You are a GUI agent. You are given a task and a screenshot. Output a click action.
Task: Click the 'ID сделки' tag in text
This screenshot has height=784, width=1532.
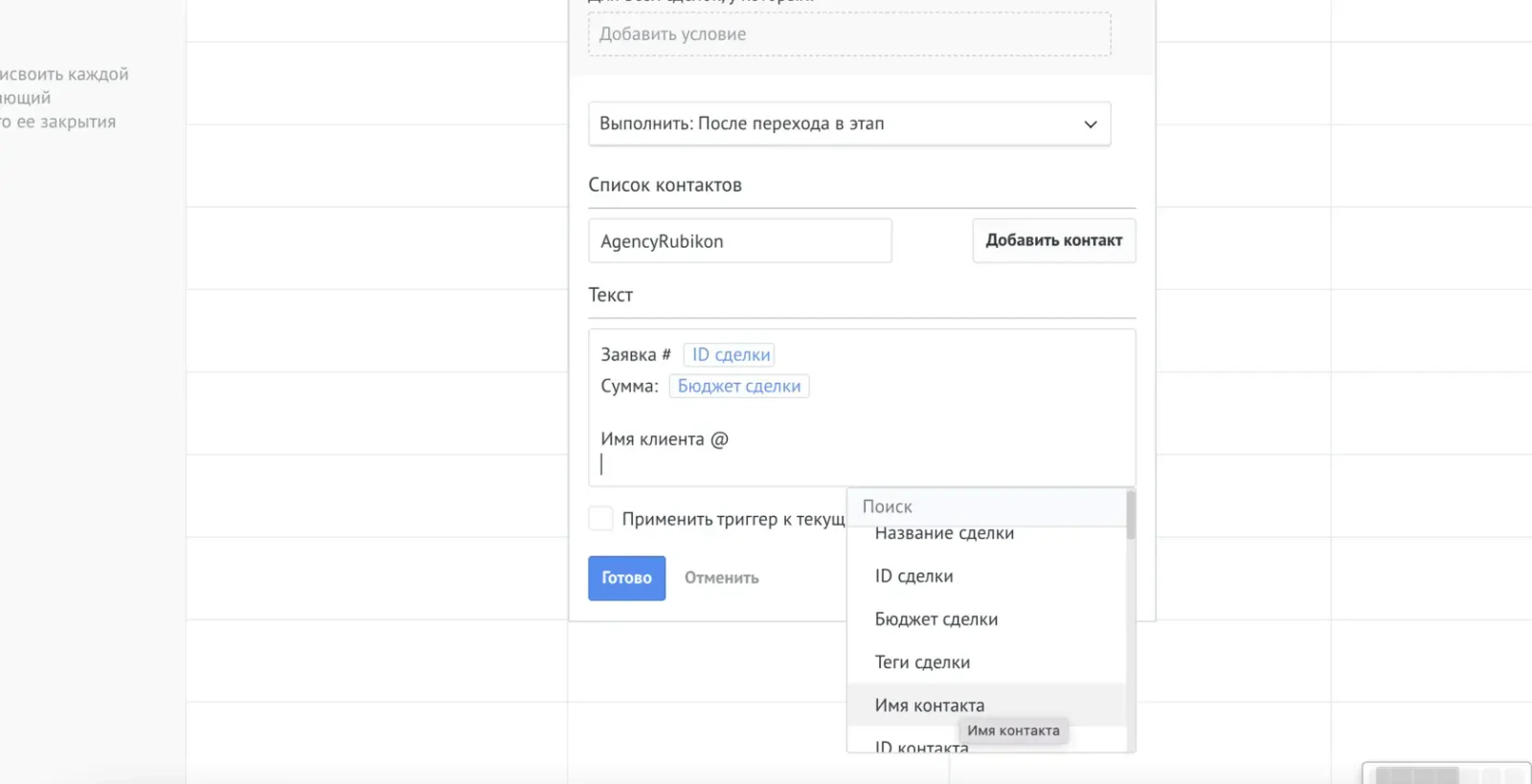730,355
